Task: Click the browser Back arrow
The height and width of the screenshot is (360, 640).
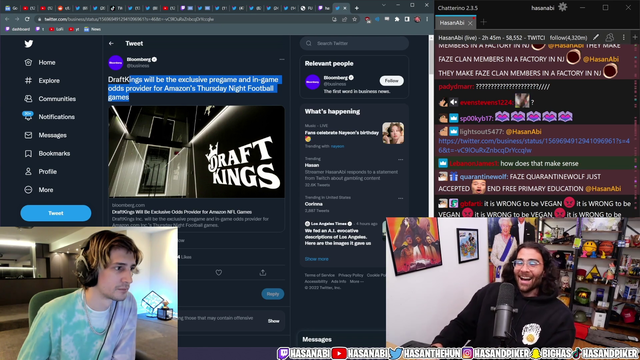Action: [7, 19]
